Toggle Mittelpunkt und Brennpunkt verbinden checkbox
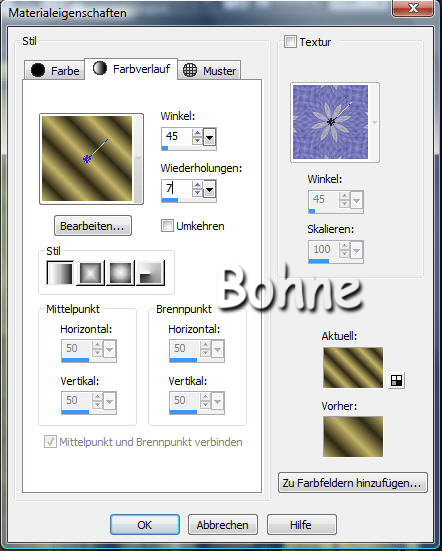Screen dimensions: 442x551 (x=50, y=441)
